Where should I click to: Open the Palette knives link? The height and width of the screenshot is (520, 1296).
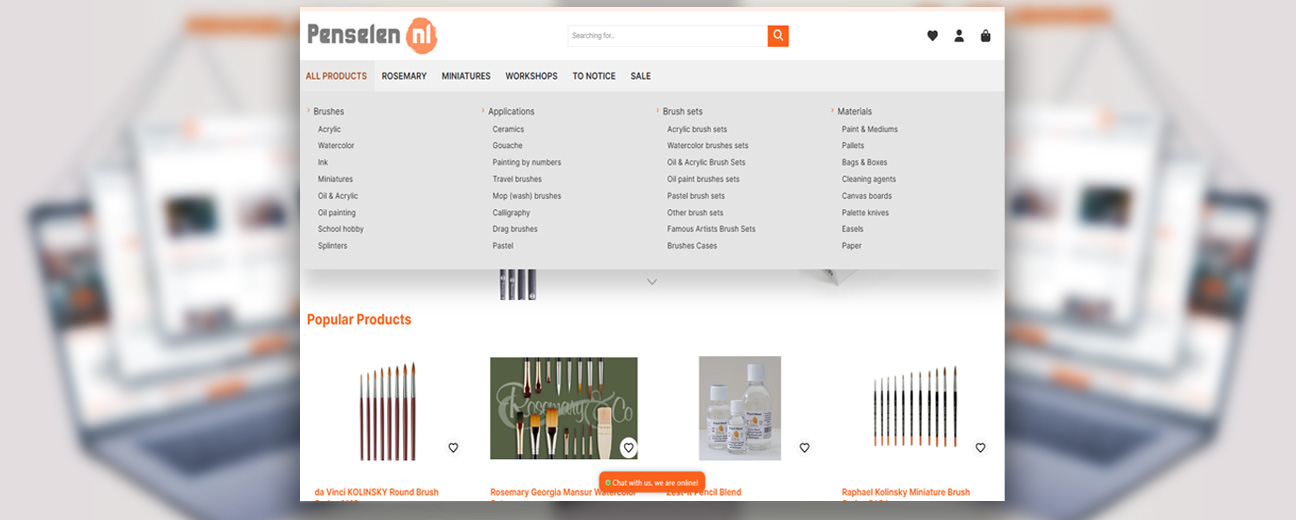[x=865, y=213]
